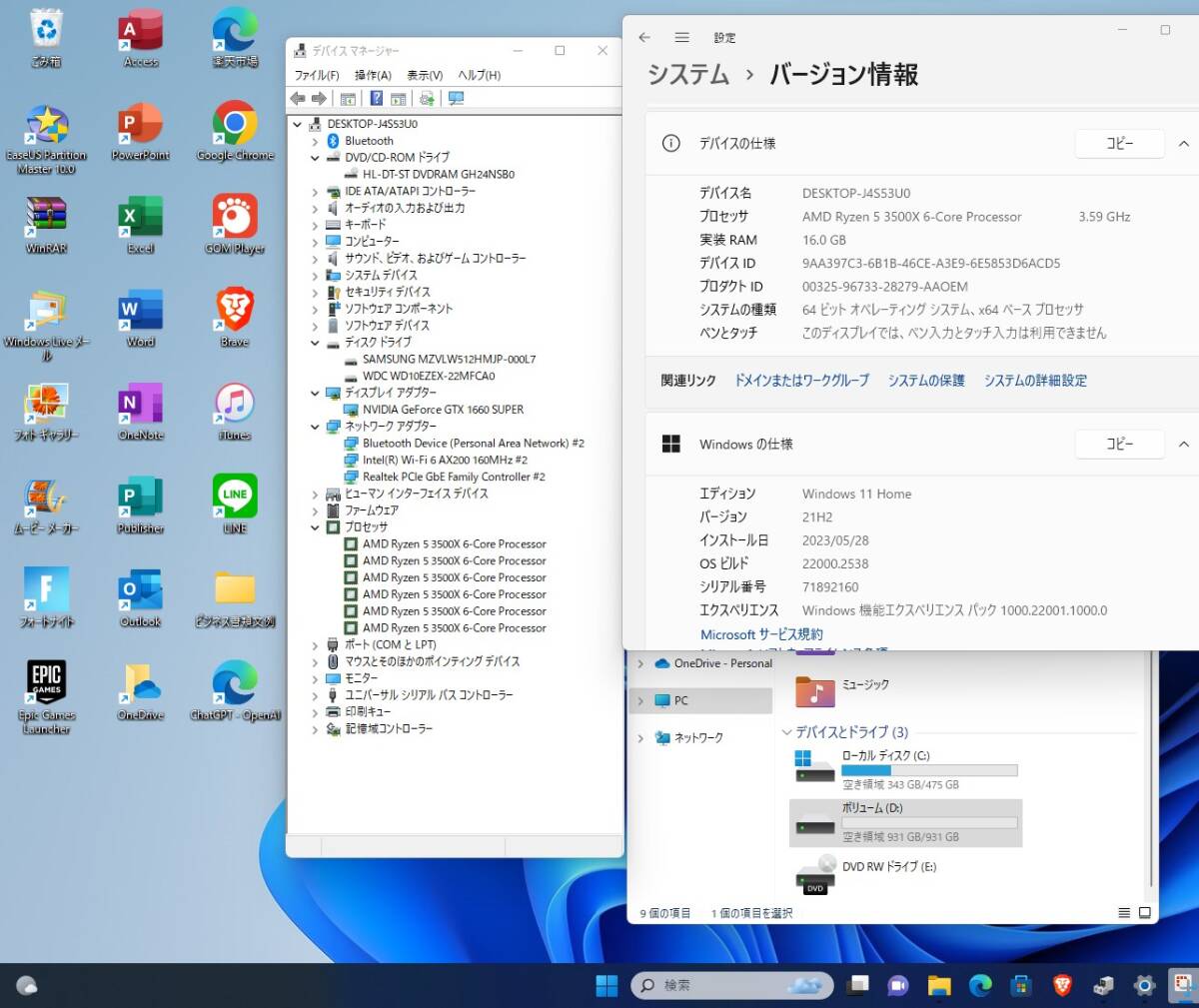Open the ミュージック folder in Explorer
The image size is (1199, 1008).
841,689
